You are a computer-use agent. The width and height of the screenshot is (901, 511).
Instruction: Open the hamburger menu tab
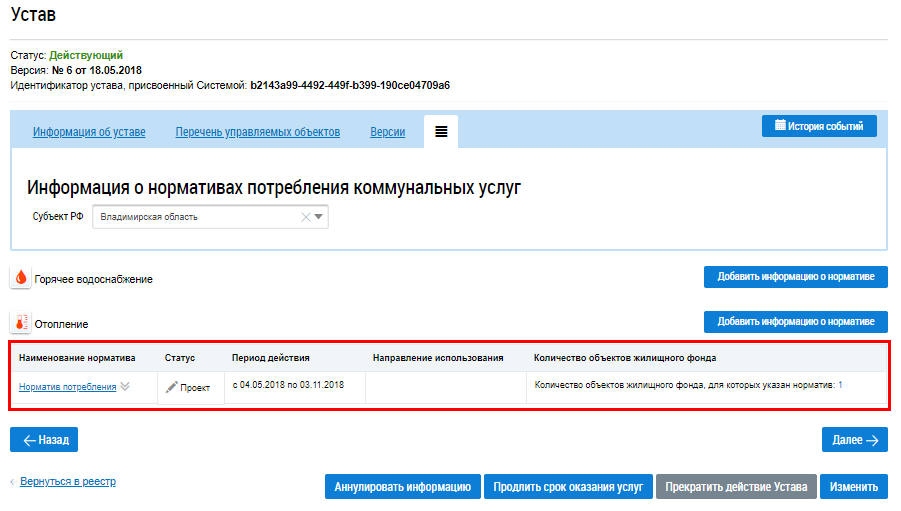(441, 132)
